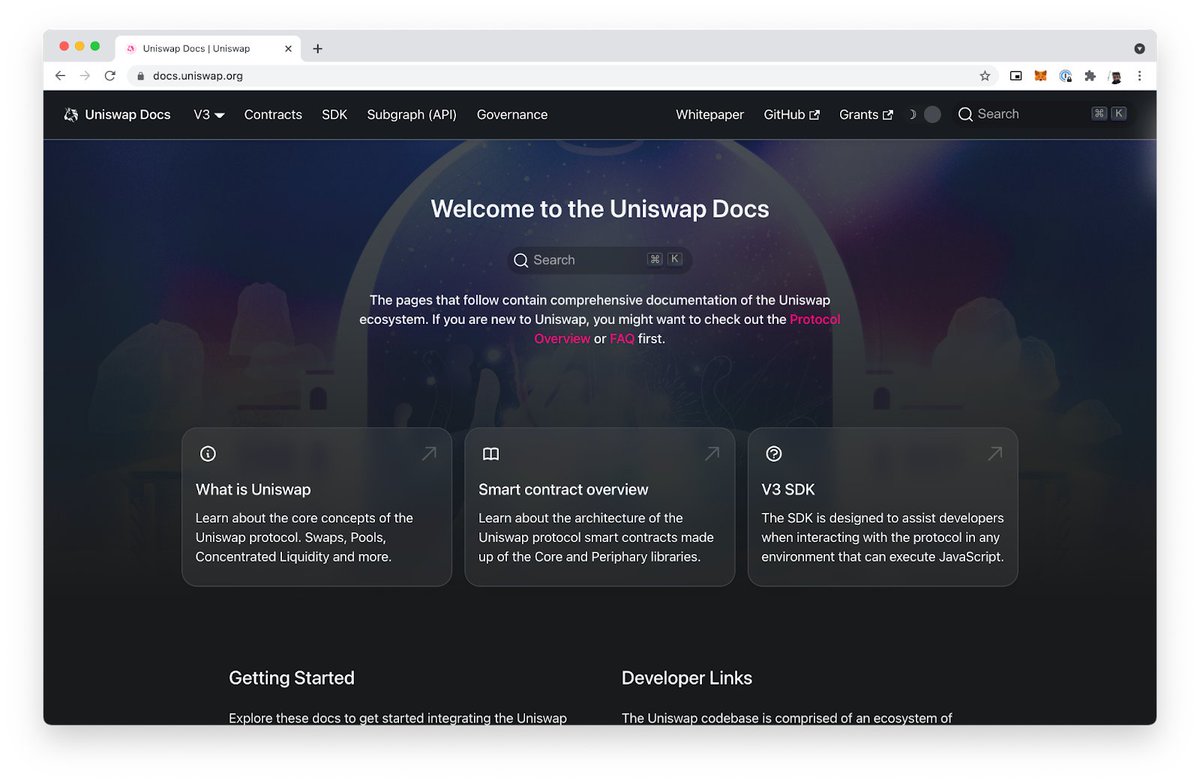Click the picture-in-picture toolbar icon
1200x782 pixels.
coord(1016,76)
